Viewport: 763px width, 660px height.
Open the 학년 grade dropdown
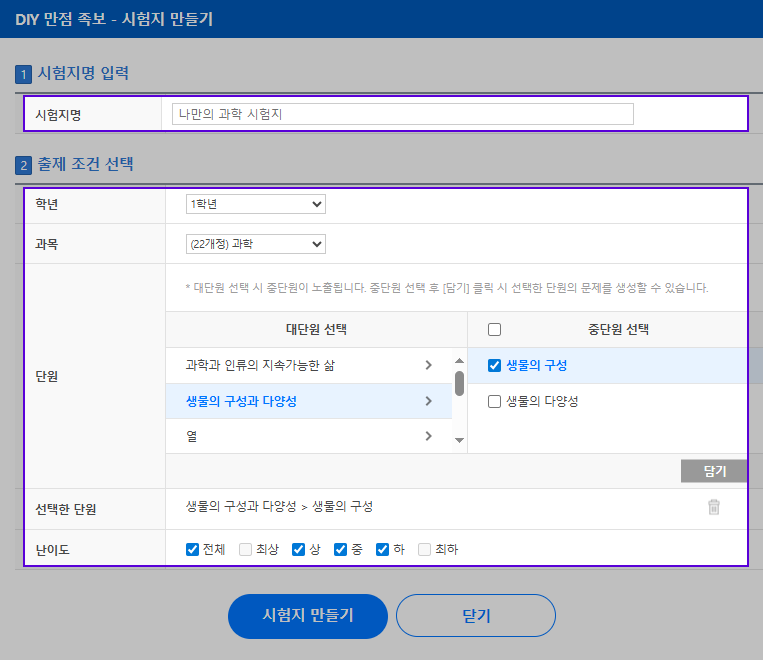point(256,204)
